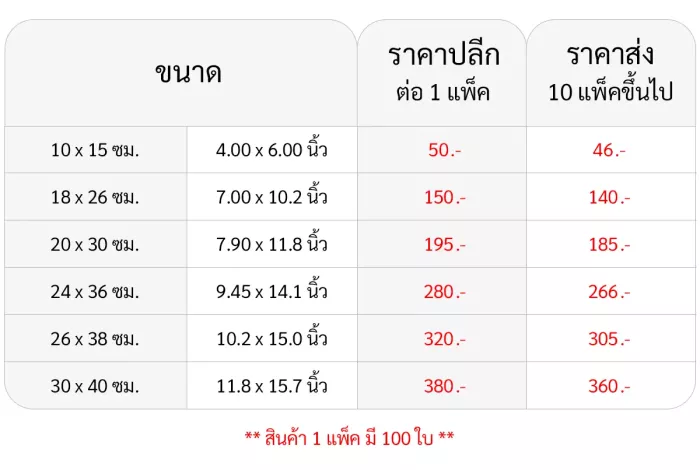Image resolution: width=700 pixels, height=470 pixels.
Task: Click the 26 x 38 ซม. size cell
Action: point(95,339)
